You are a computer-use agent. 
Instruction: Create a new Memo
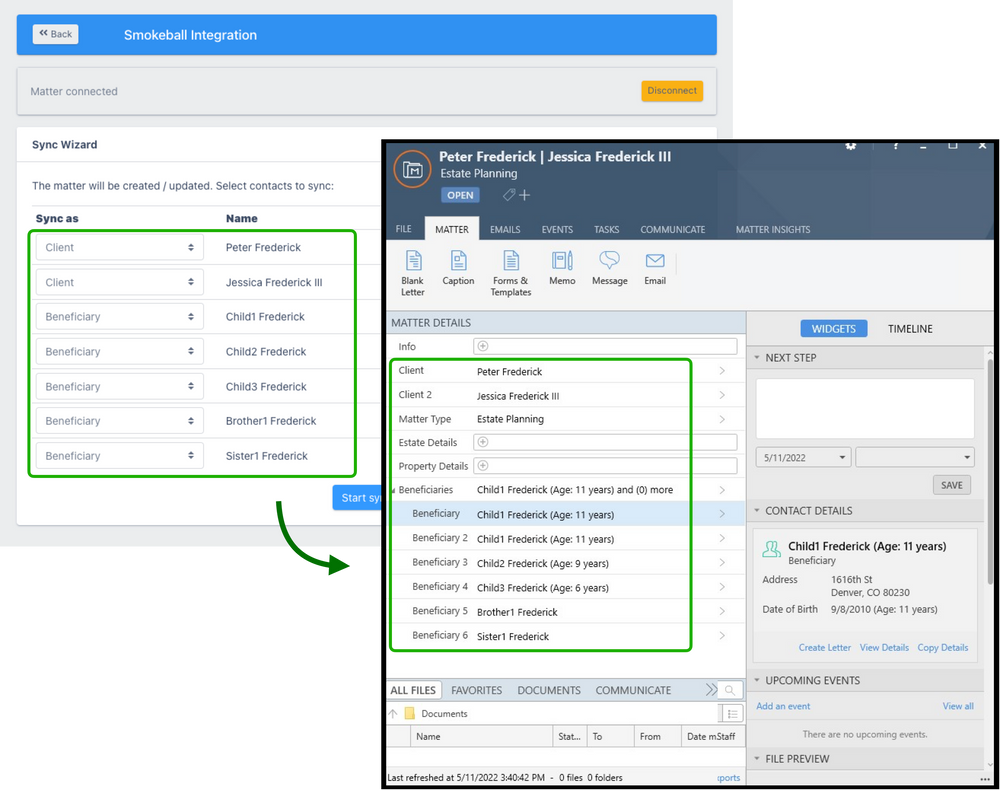point(562,267)
